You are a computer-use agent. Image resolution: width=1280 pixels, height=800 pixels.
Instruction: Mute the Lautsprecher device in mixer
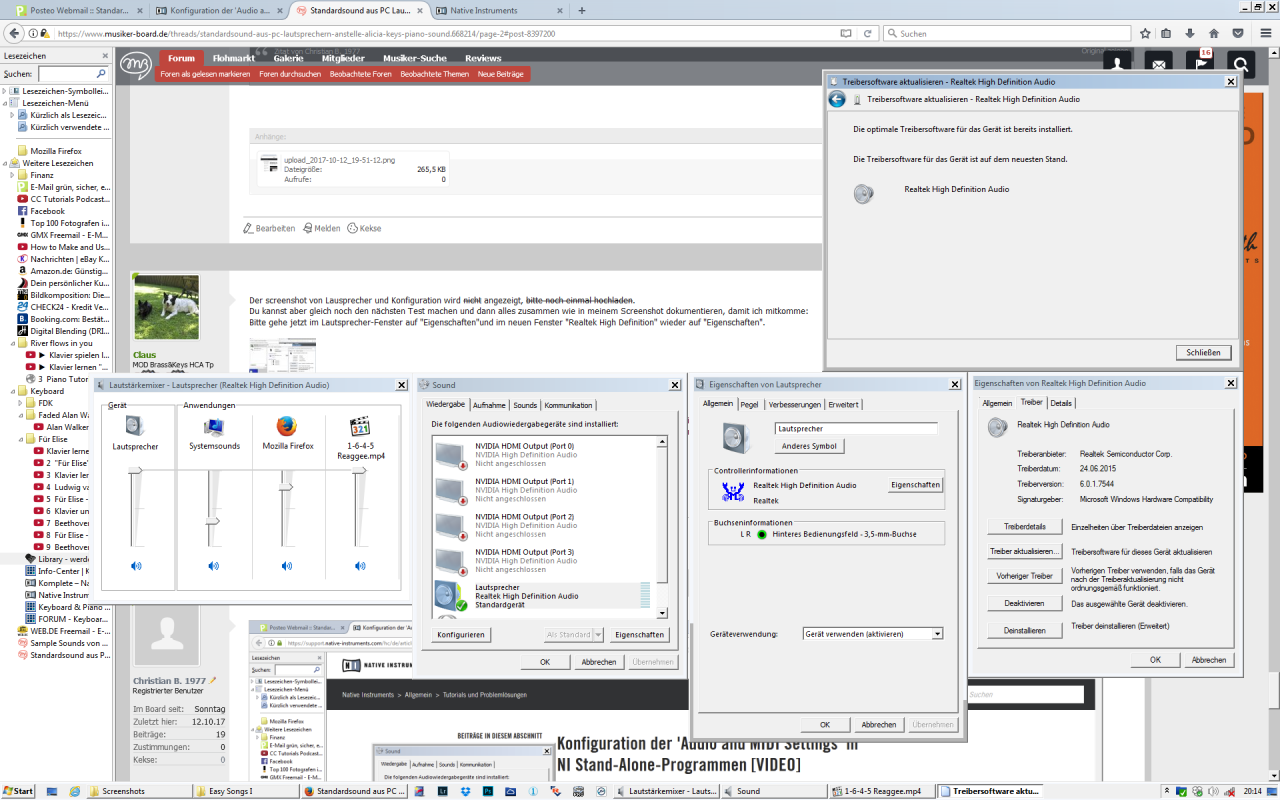coord(136,566)
